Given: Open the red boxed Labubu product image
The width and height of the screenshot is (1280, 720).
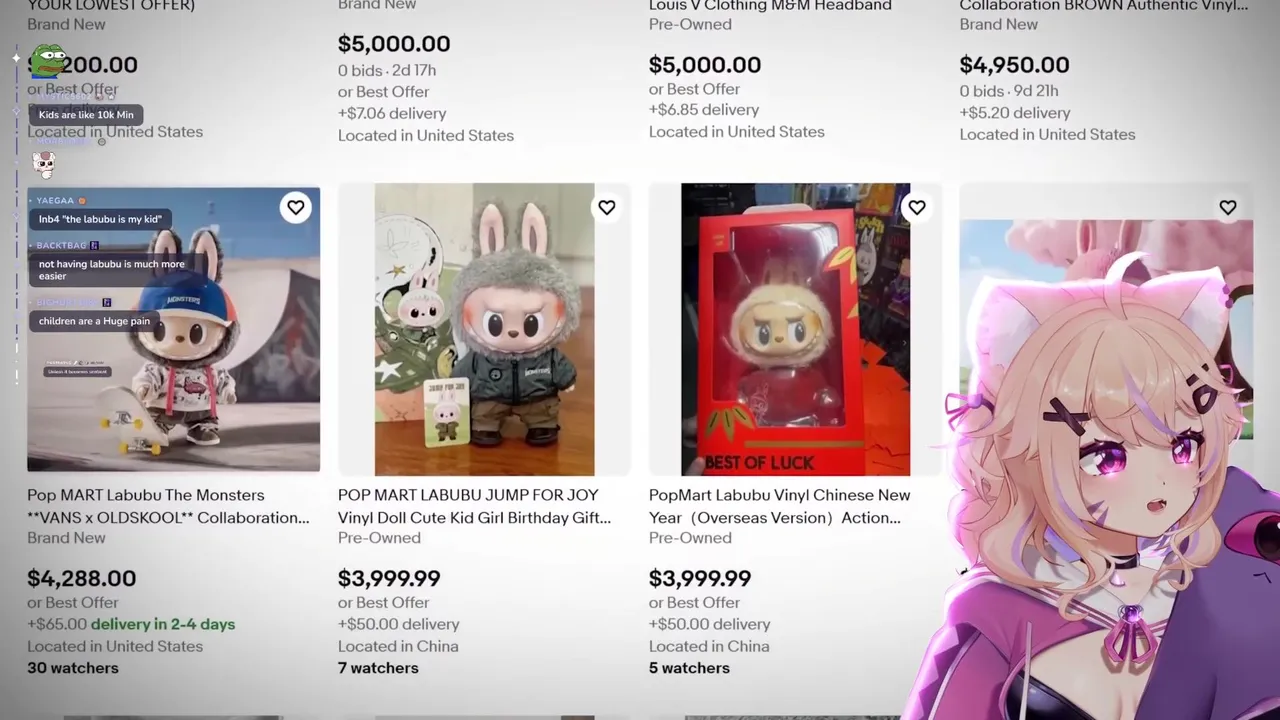Looking at the screenshot, I should [x=795, y=329].
